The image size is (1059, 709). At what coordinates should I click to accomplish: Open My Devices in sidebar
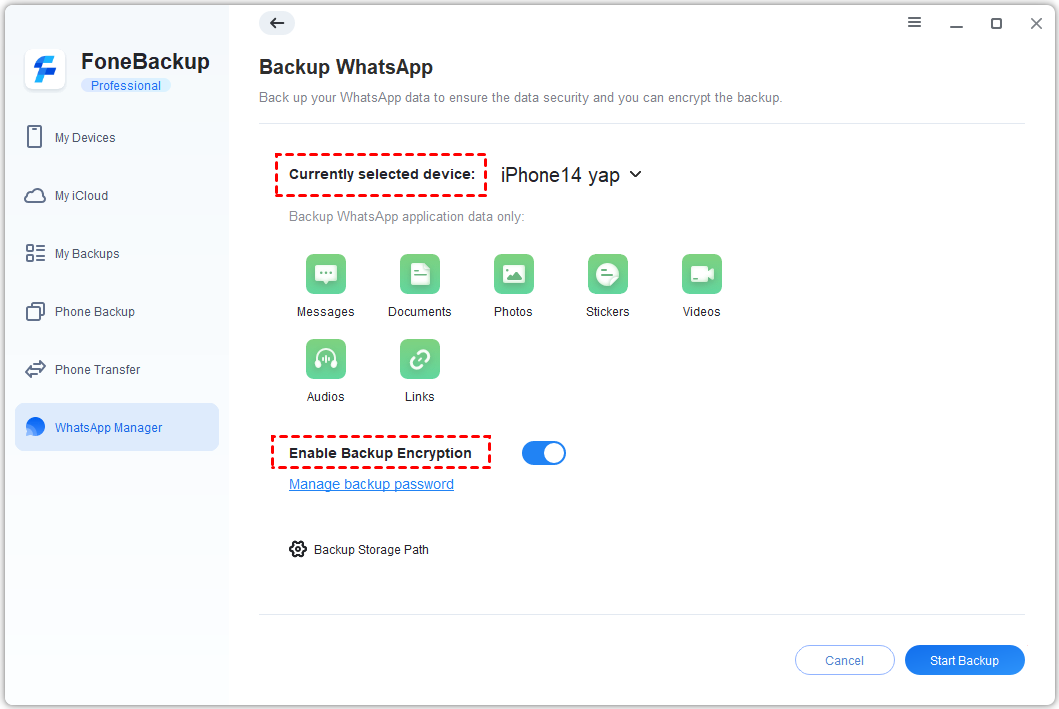tap(117, 137)
